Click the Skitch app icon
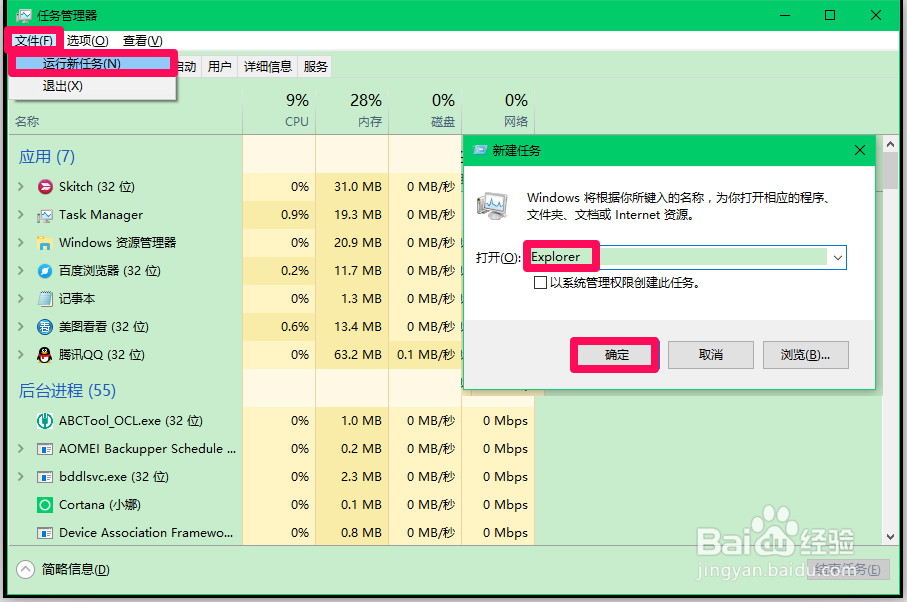Screen dimensions: 907x602 pos(45,187)
